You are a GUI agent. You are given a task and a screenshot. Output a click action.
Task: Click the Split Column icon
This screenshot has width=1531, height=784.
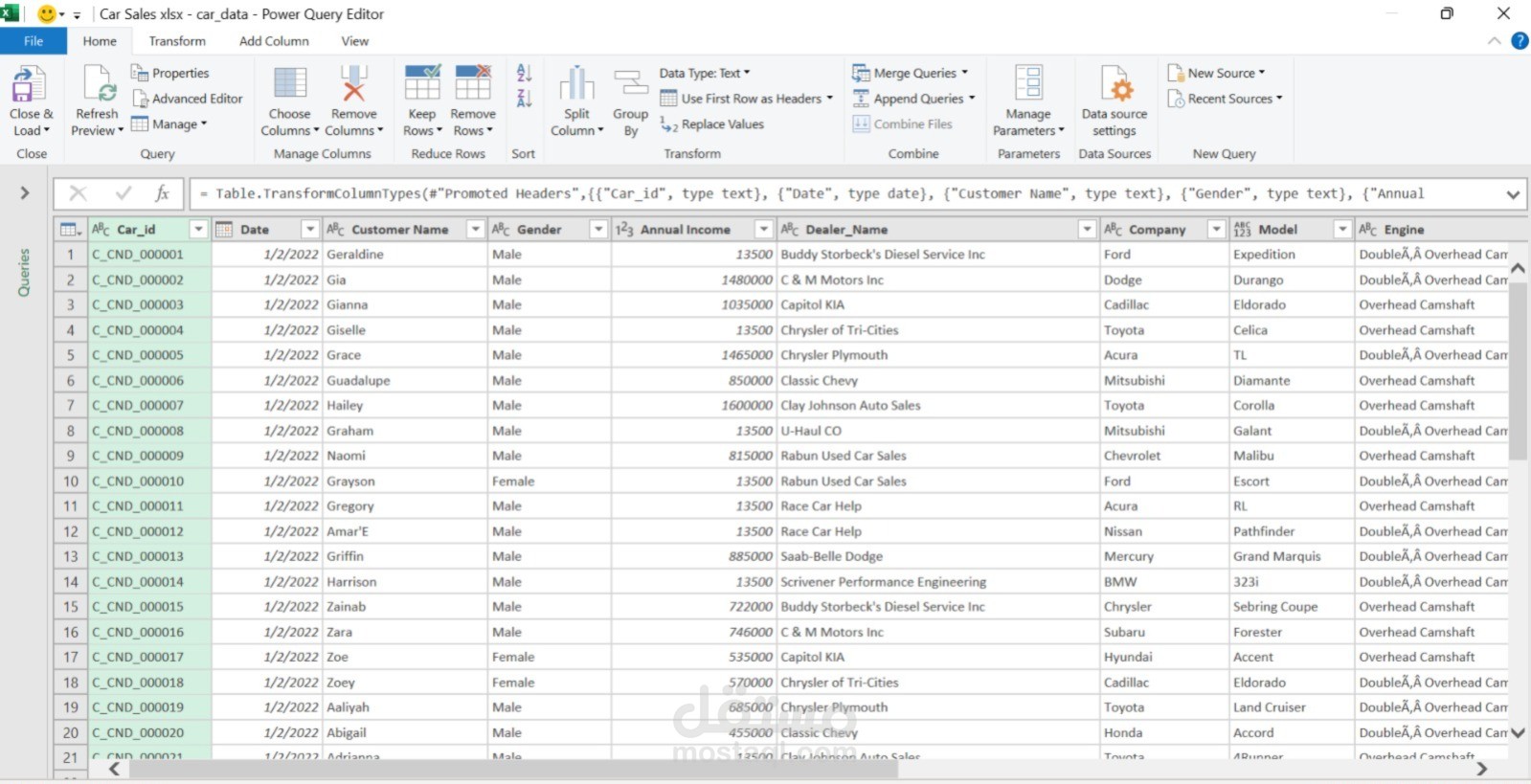[576, 83]
